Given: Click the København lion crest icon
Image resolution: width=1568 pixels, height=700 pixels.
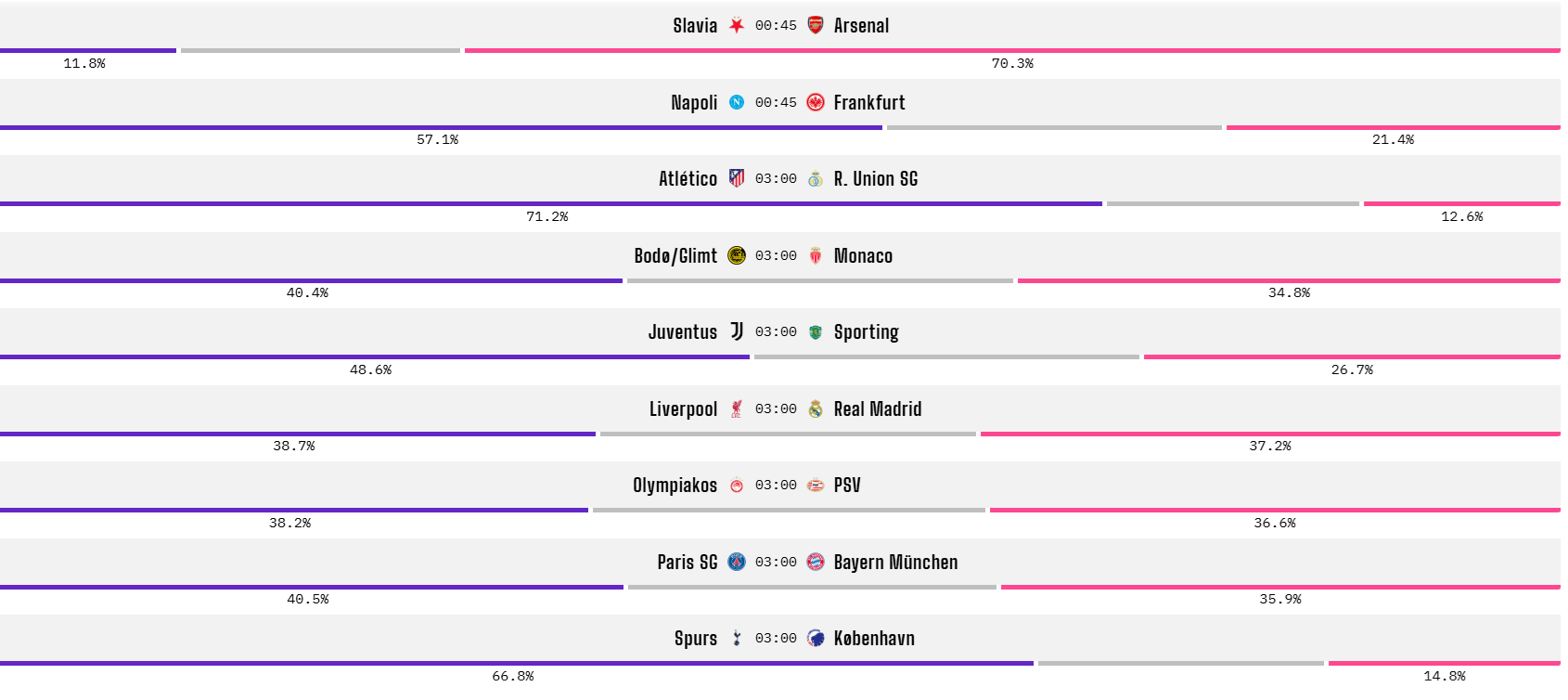Looking at the screenshot, I should point(815,638).
